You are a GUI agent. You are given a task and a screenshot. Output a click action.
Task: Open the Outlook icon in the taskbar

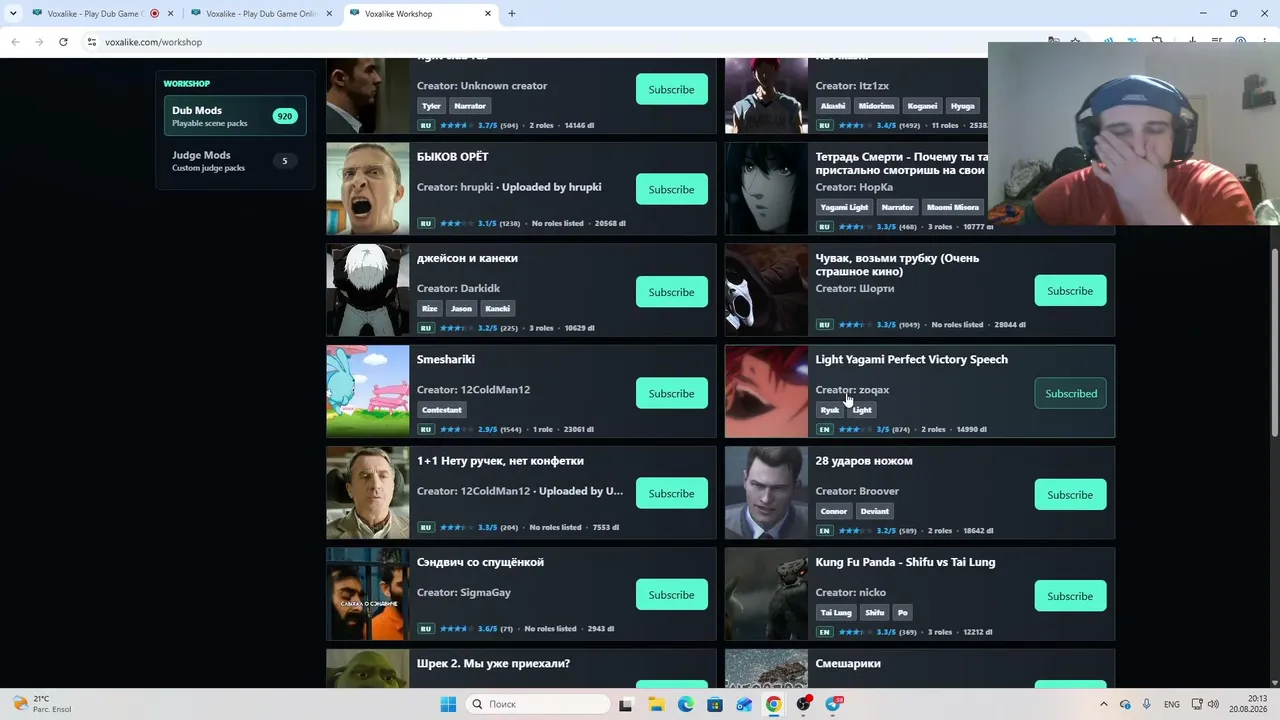click(x=744, y=704)
